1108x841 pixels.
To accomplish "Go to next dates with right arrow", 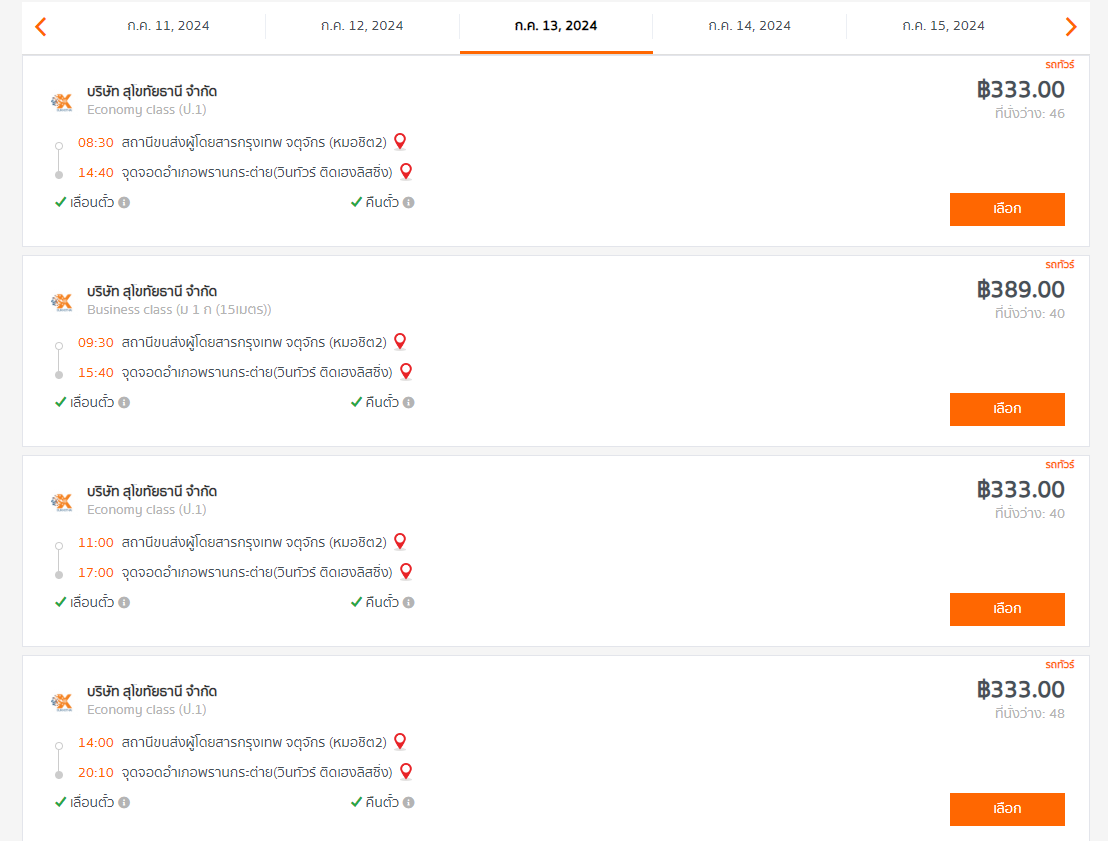I will [x=1071, y=27].
